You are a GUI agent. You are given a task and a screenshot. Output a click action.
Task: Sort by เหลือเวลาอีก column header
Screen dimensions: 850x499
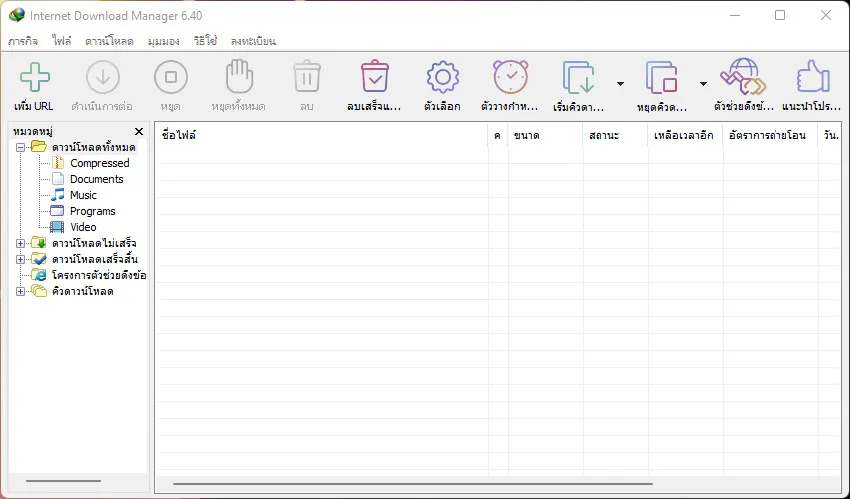(685, 135)
